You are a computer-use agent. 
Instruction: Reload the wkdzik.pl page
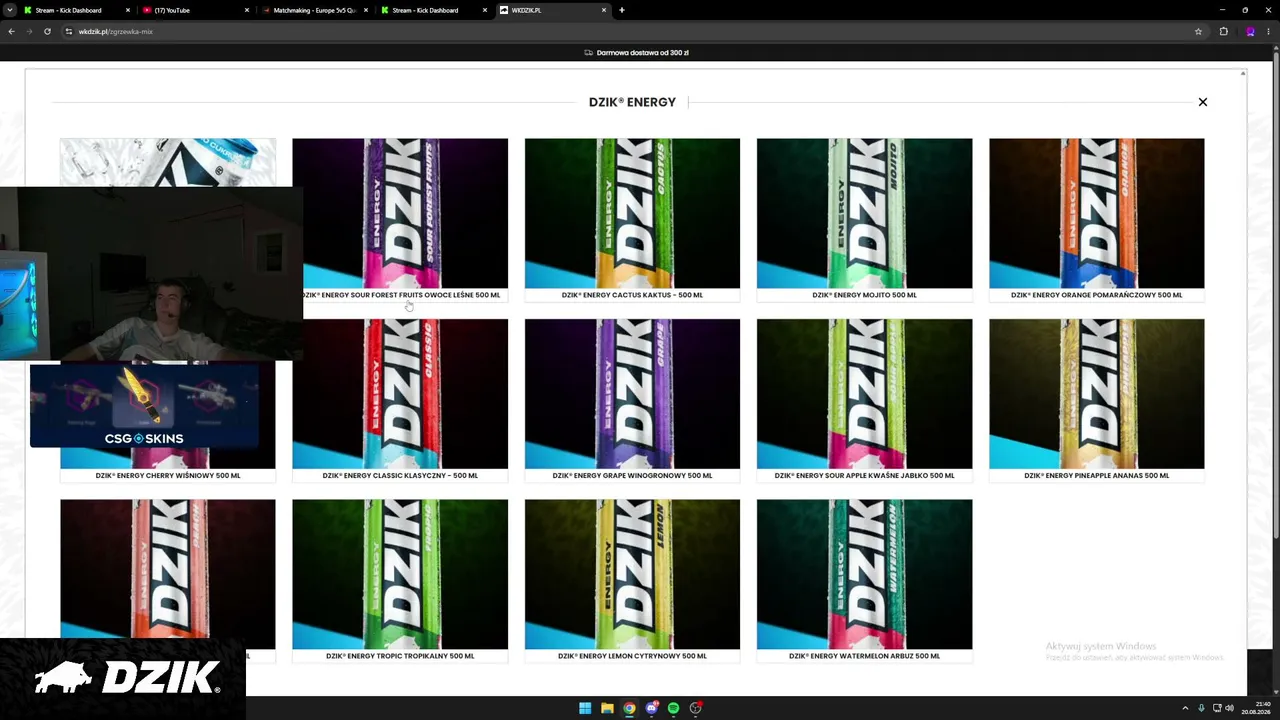tap(47, 31)
